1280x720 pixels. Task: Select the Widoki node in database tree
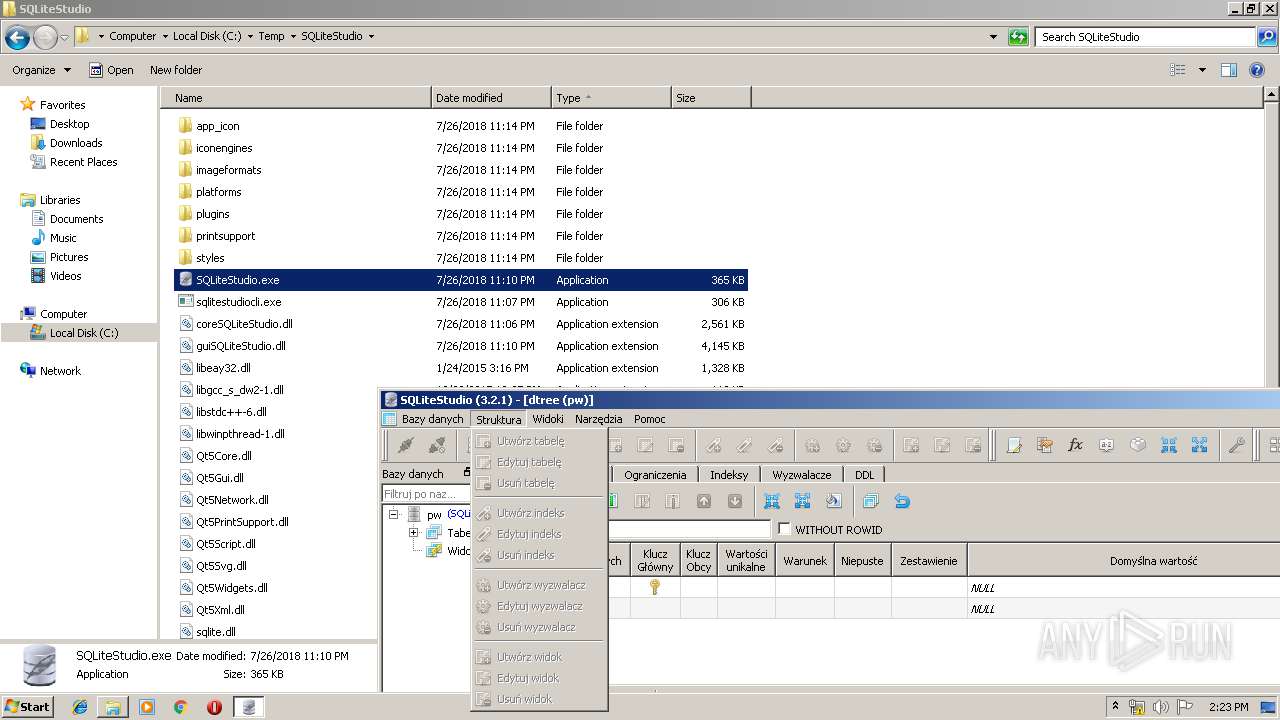[458, 551]
